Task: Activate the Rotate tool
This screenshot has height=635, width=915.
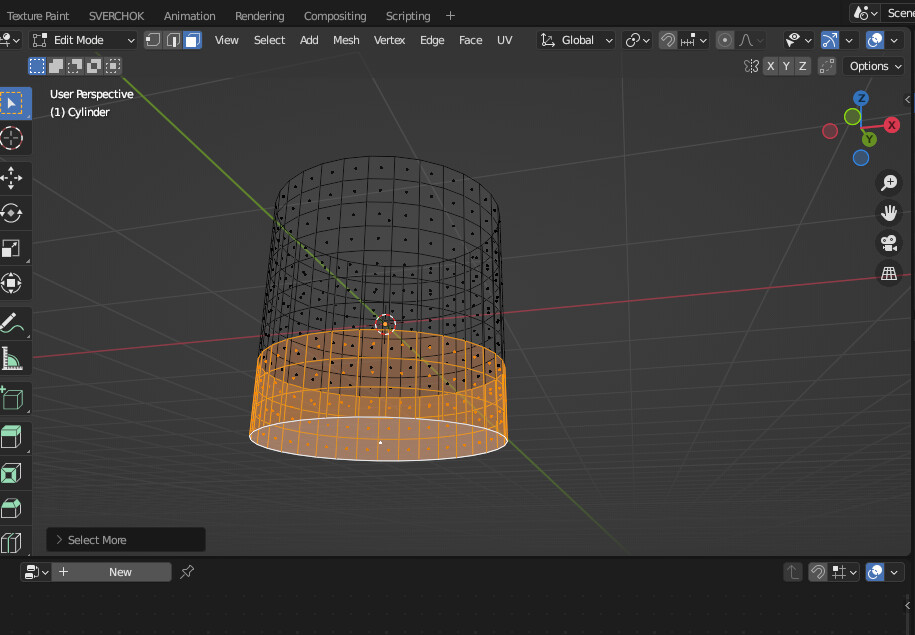Action: point(15,213)
